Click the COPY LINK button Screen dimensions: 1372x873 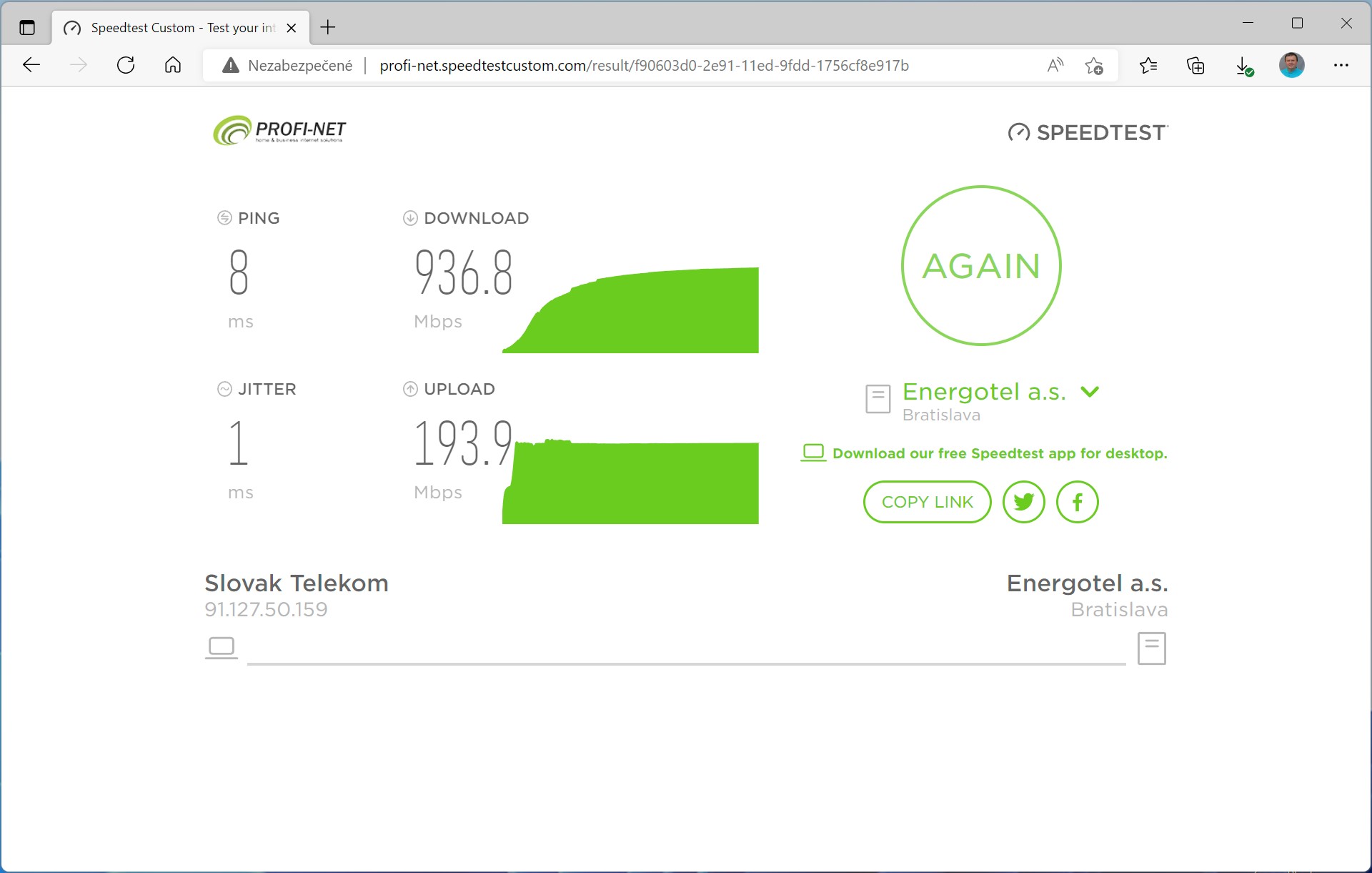[927, 502]
